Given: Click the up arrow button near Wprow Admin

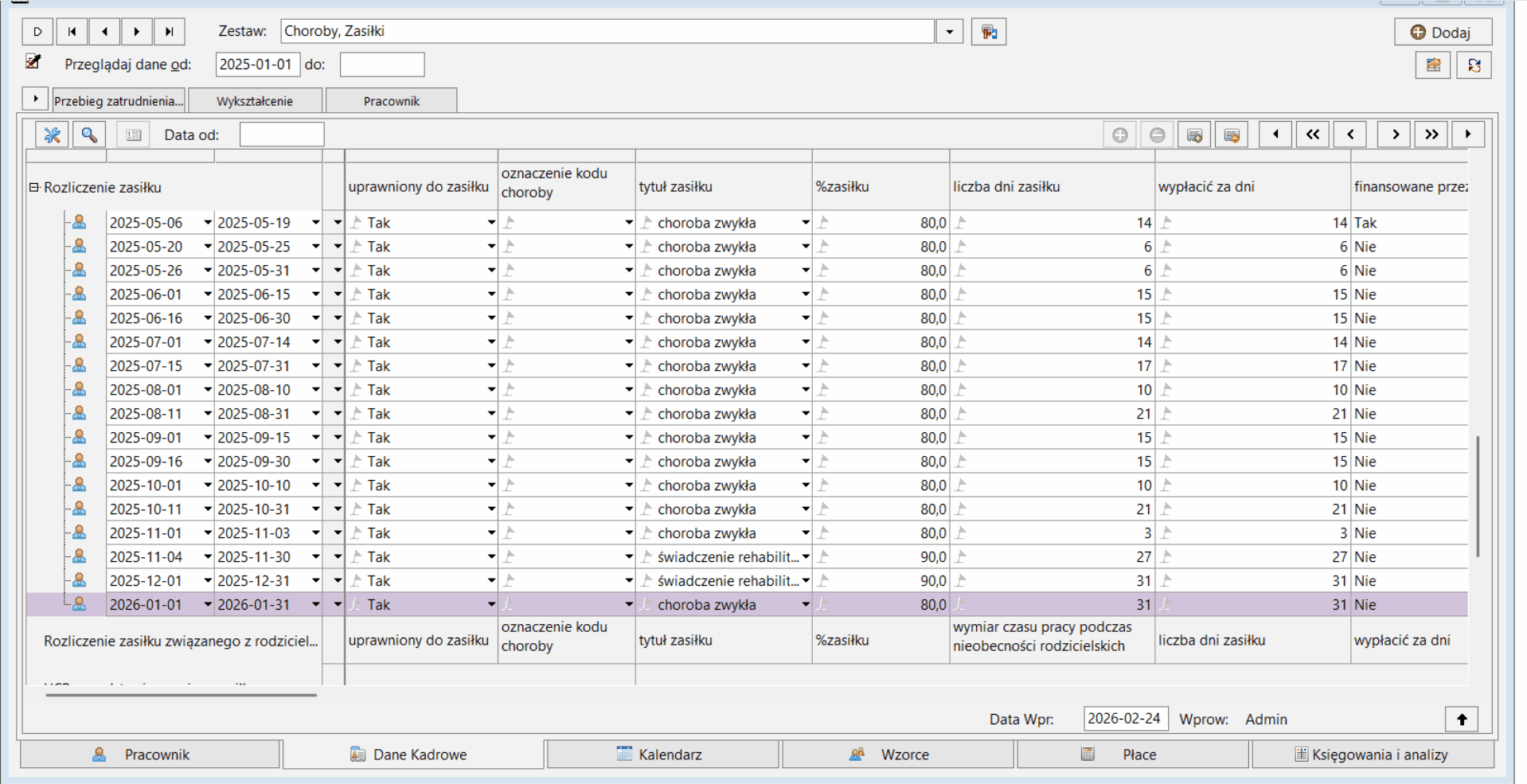Looking at the screenshot, I should tap(1462, 720).
